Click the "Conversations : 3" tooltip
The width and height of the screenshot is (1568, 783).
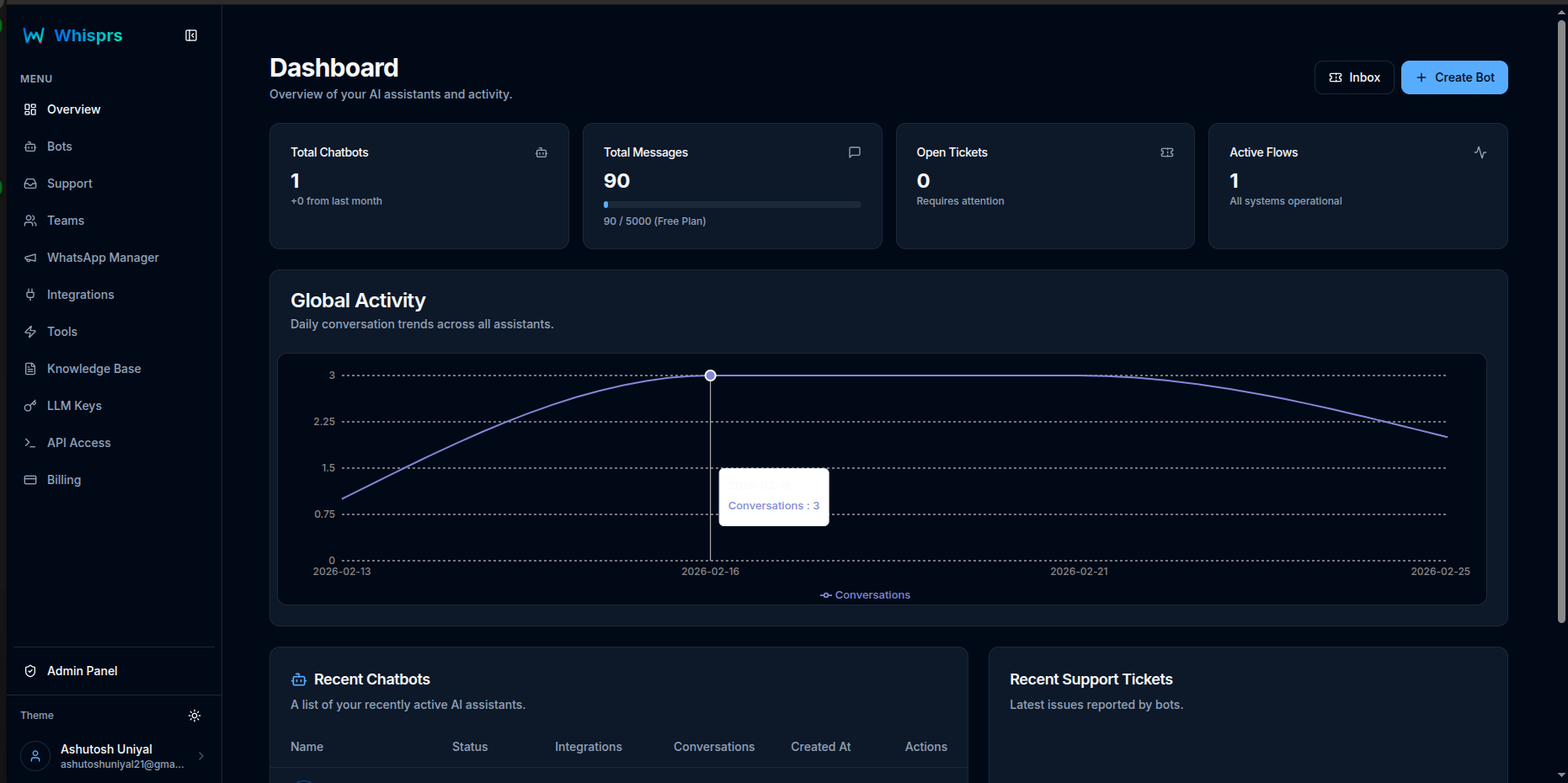[774, 498]
